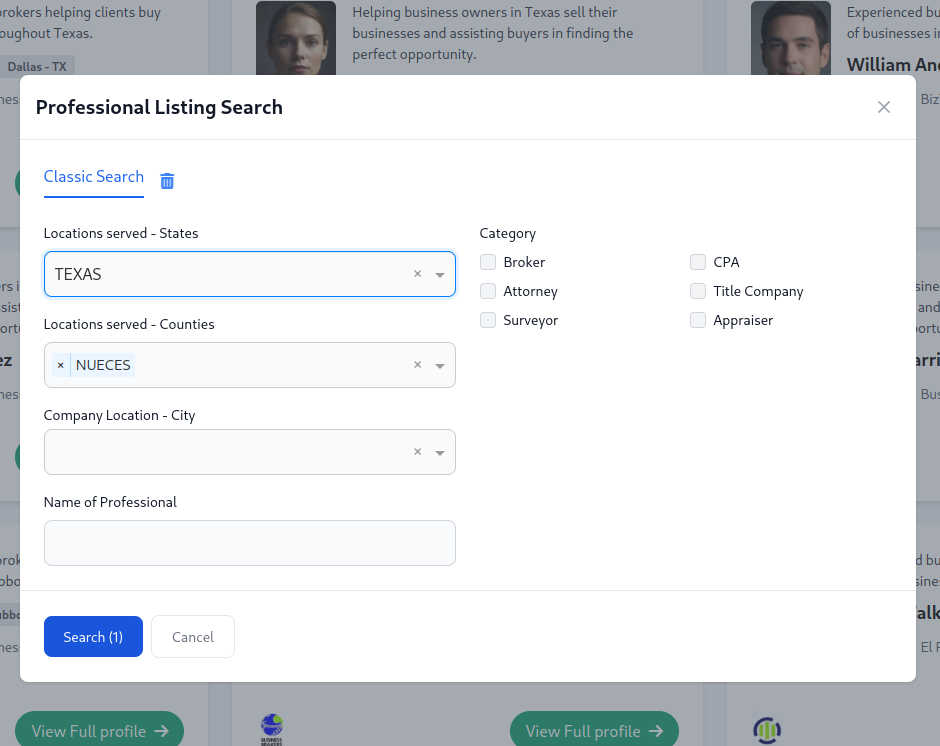Expand the States dropdown arrow

[440, 275]
